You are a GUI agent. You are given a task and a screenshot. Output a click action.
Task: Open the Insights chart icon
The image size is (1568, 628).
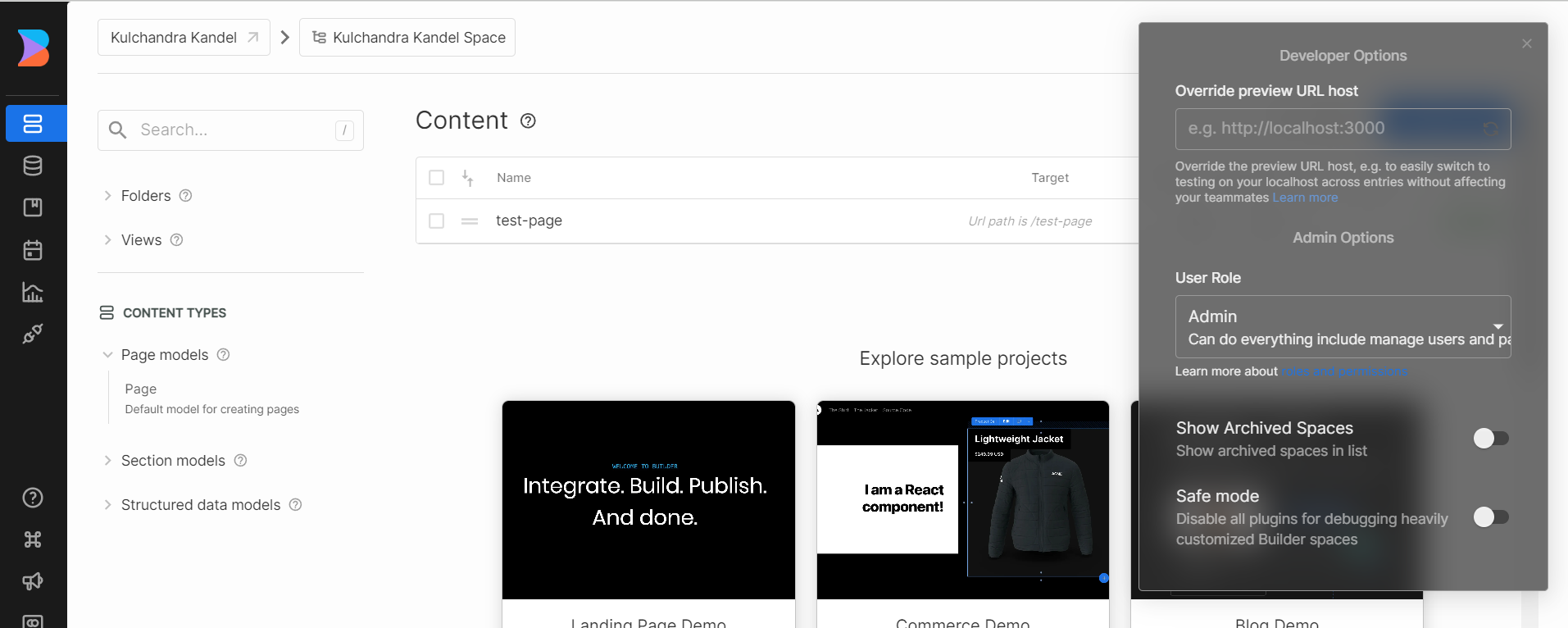33,292
